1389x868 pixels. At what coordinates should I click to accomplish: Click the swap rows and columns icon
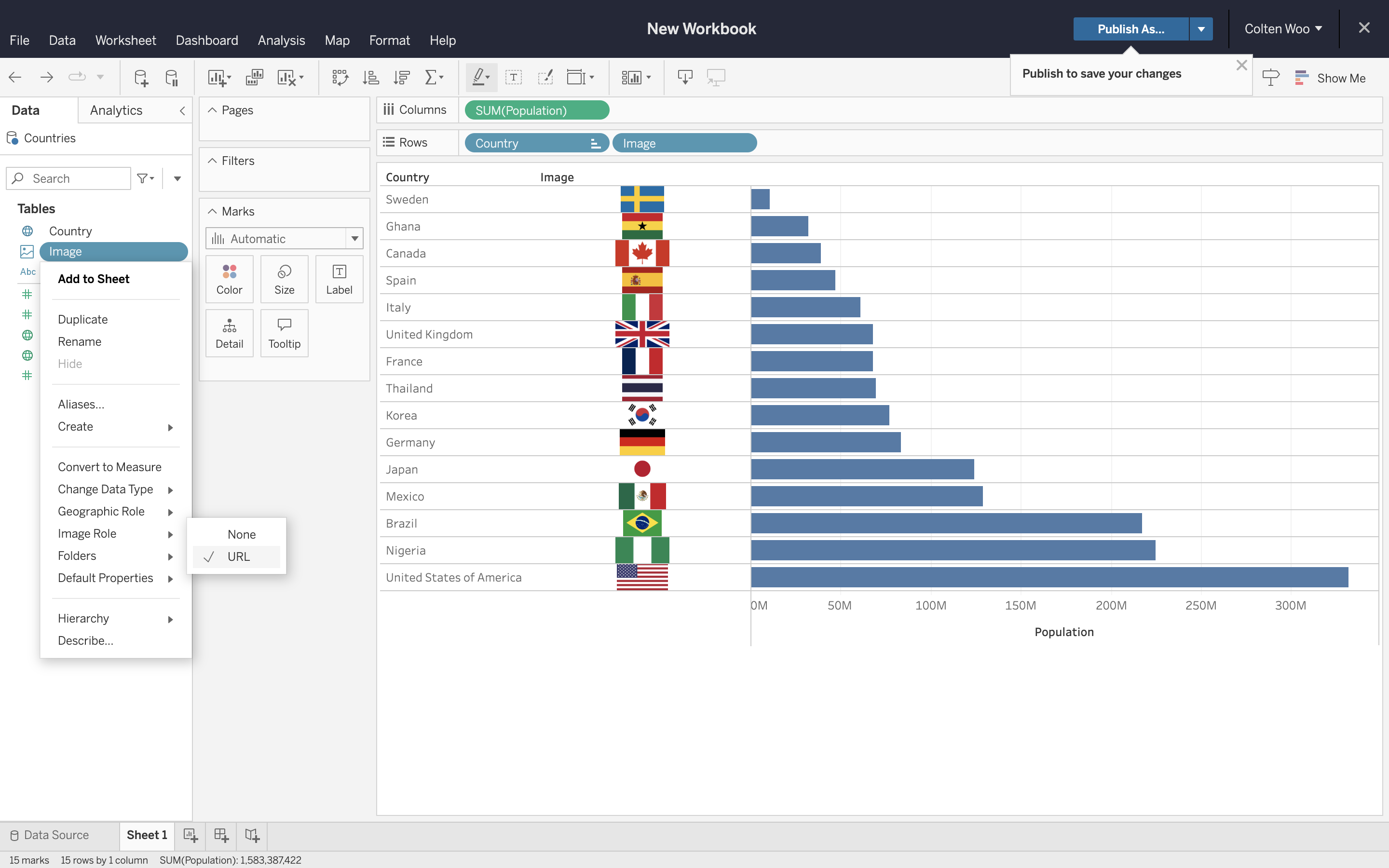tap(340, 78)
